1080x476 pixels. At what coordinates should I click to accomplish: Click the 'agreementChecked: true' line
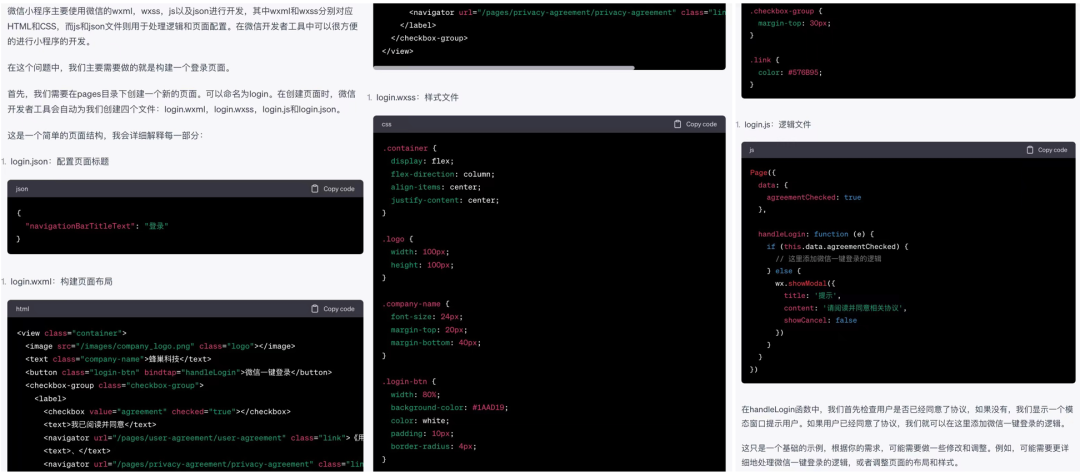813,198
